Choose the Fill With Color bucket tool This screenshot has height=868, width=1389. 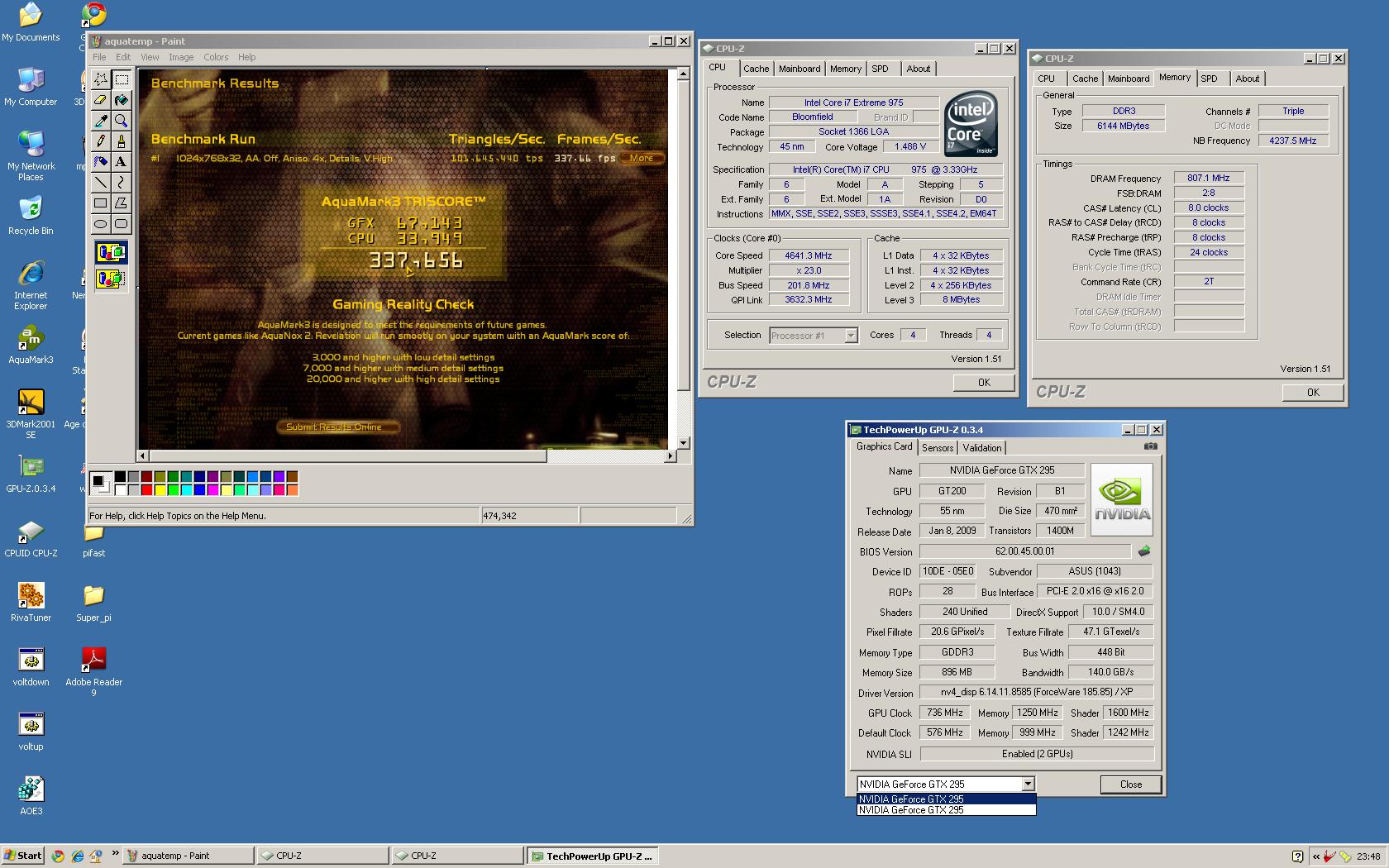(122, 100)
